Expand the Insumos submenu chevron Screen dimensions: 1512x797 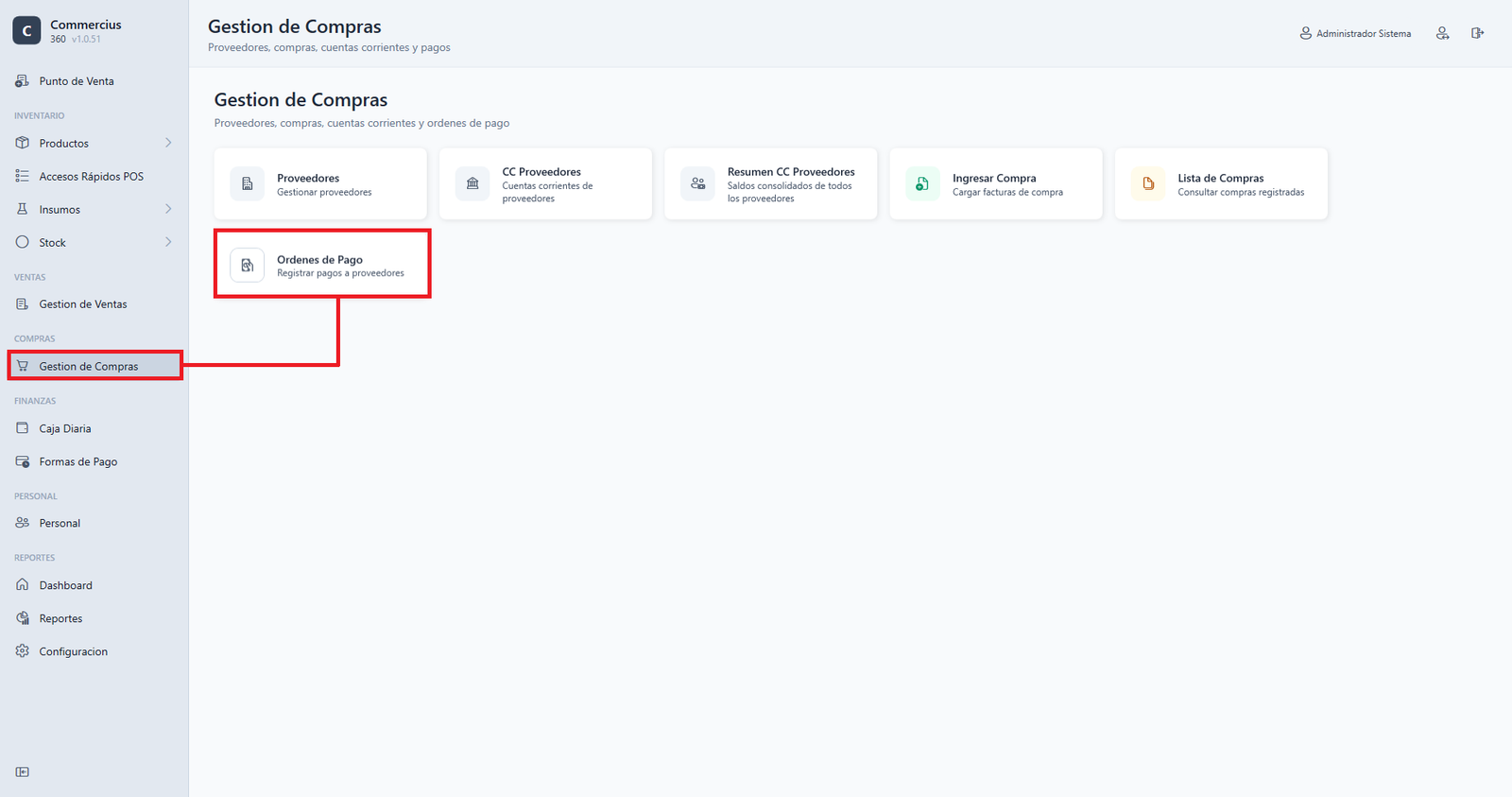point(168,209)
